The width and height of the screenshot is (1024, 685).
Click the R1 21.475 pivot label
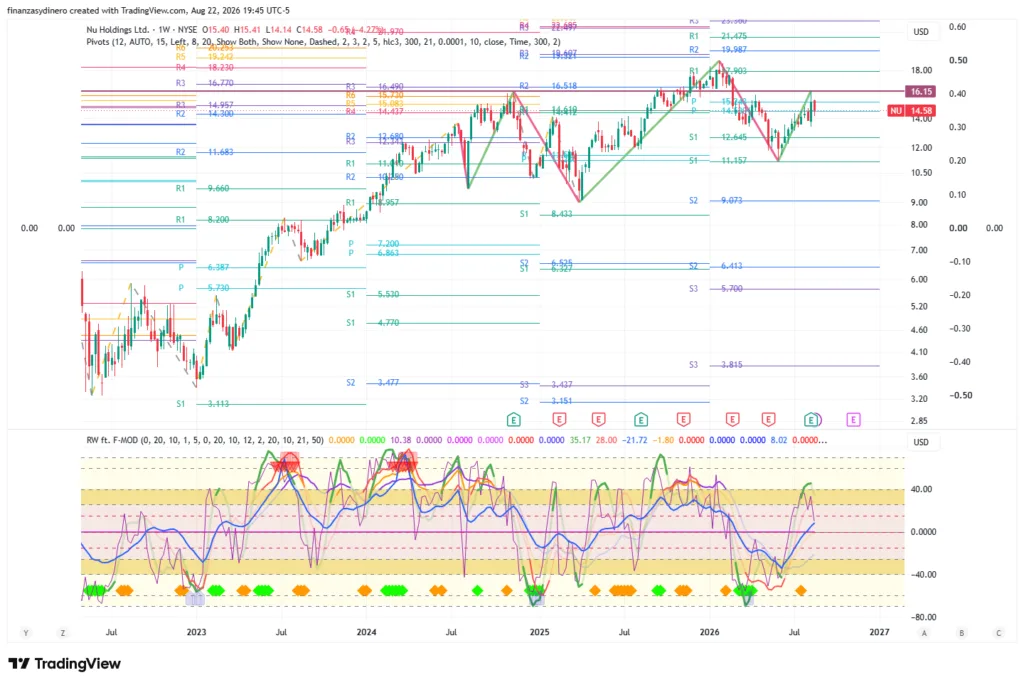[718, 37]
